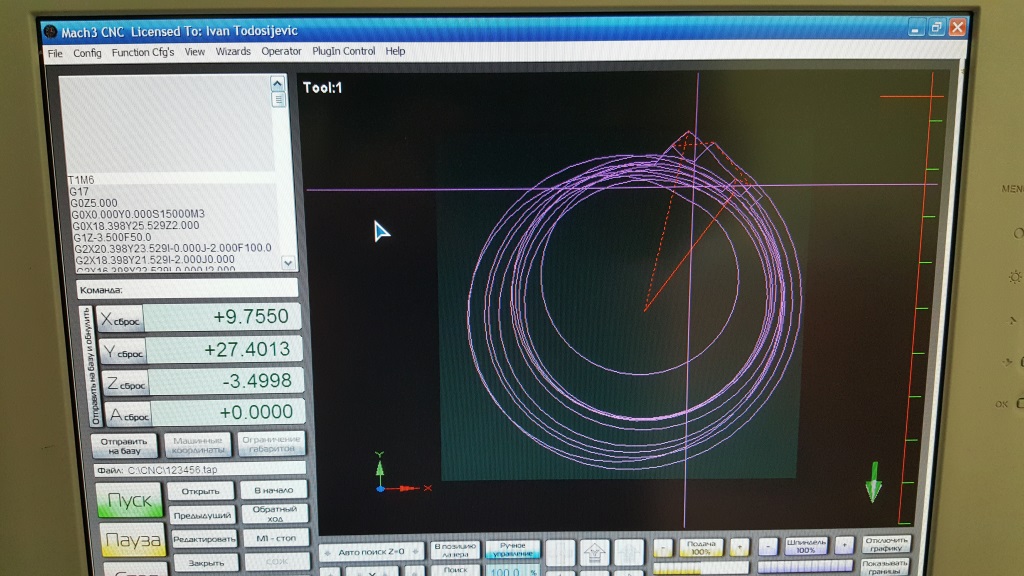The height and width of the screenshot is (576, 1024).
Task: Open the Function Cfg's menu
Action: click(142, 52)
